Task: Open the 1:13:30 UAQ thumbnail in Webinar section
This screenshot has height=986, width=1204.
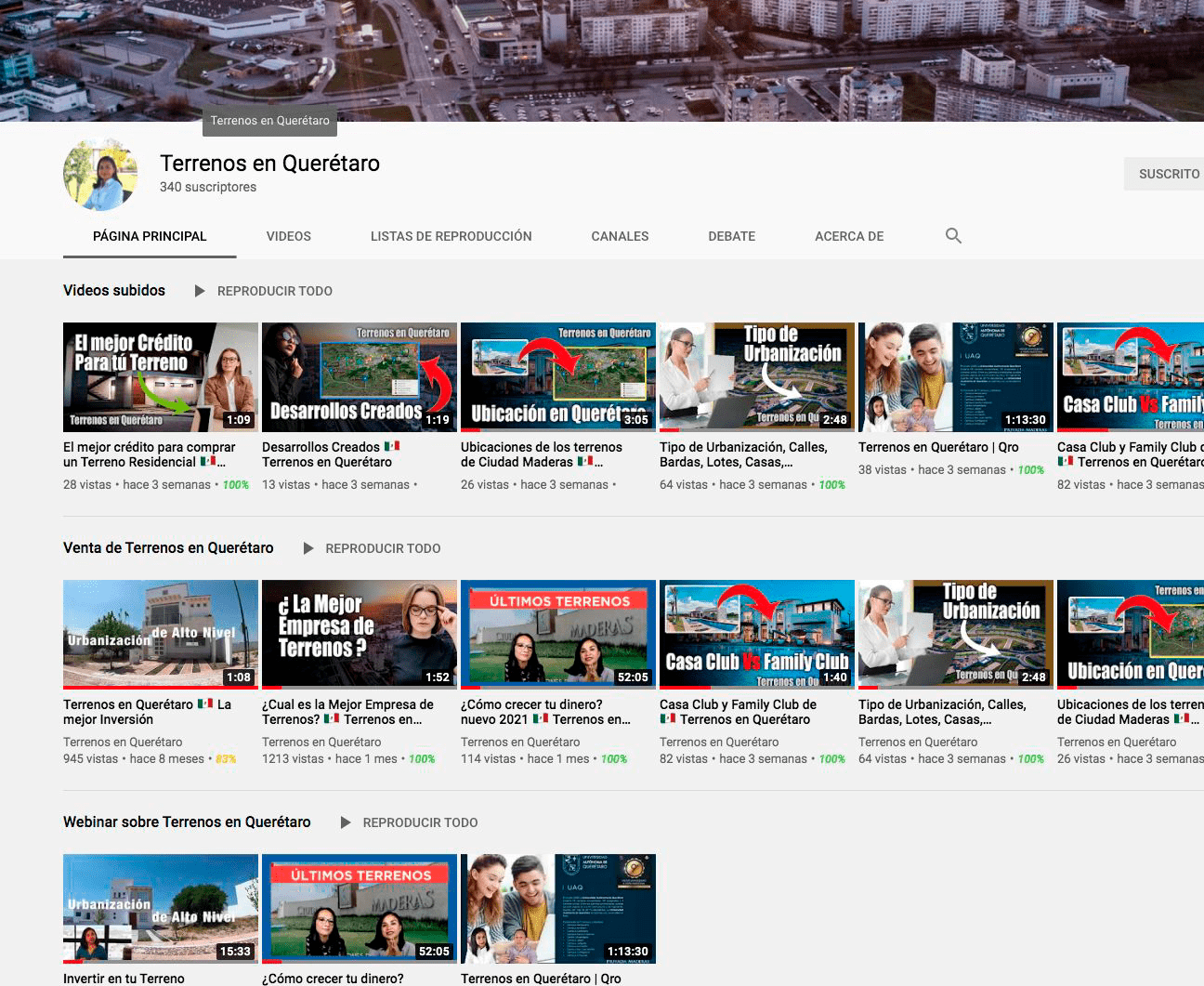Action: [558, 909]
